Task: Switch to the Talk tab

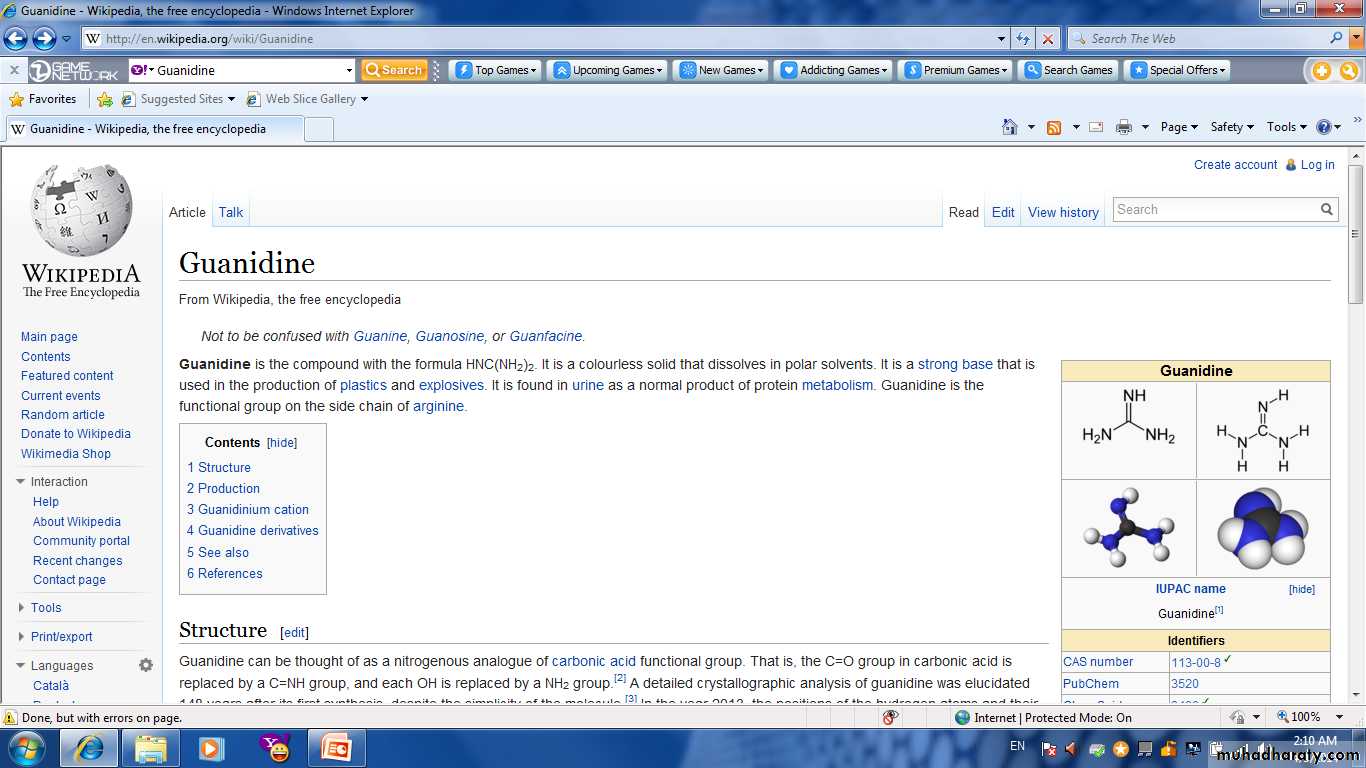Action: 231,212
